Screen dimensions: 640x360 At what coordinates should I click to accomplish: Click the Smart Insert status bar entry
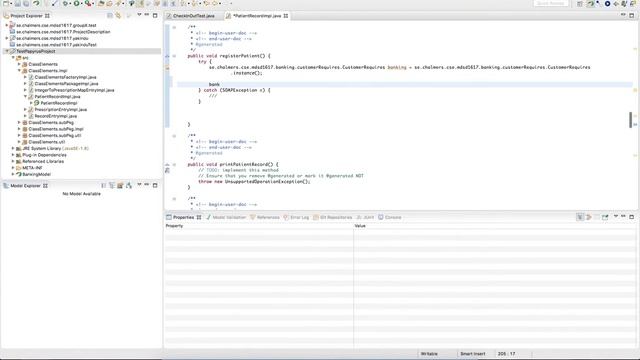[x=473, y=354]
